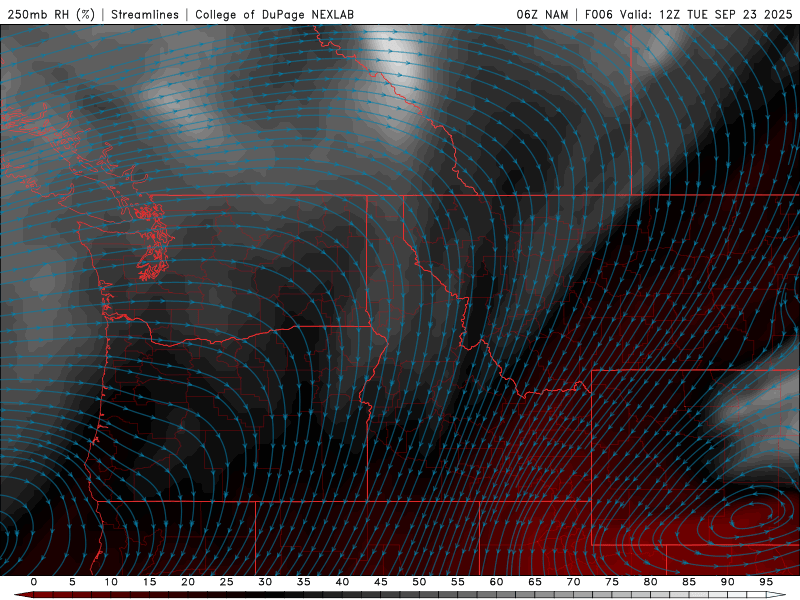Click the color scale label "70"
The width and height of the screenshot is (800, 600).
pos(573,582)
